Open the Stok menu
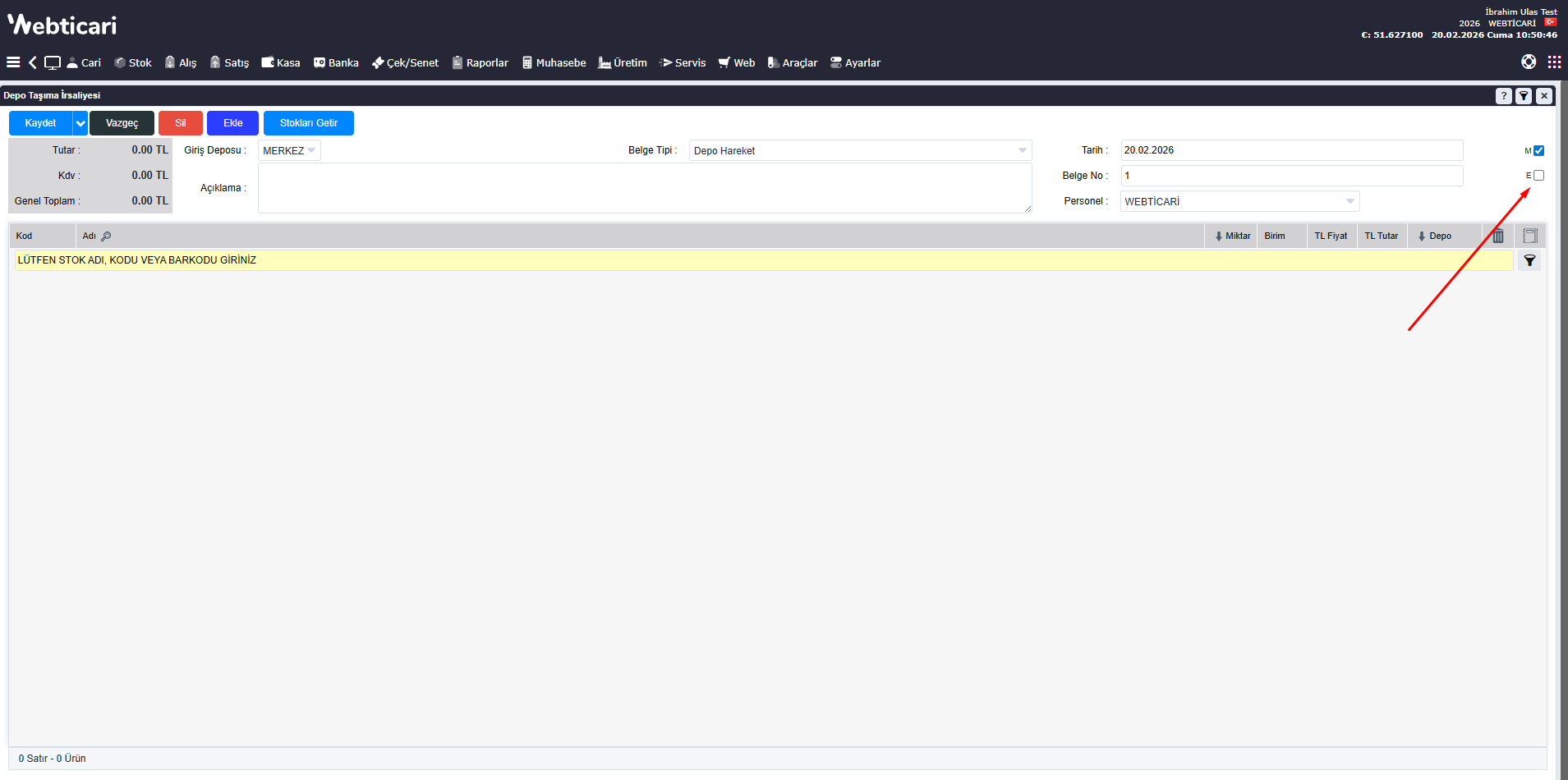1568x780 pixels. [x=133, y=63]
